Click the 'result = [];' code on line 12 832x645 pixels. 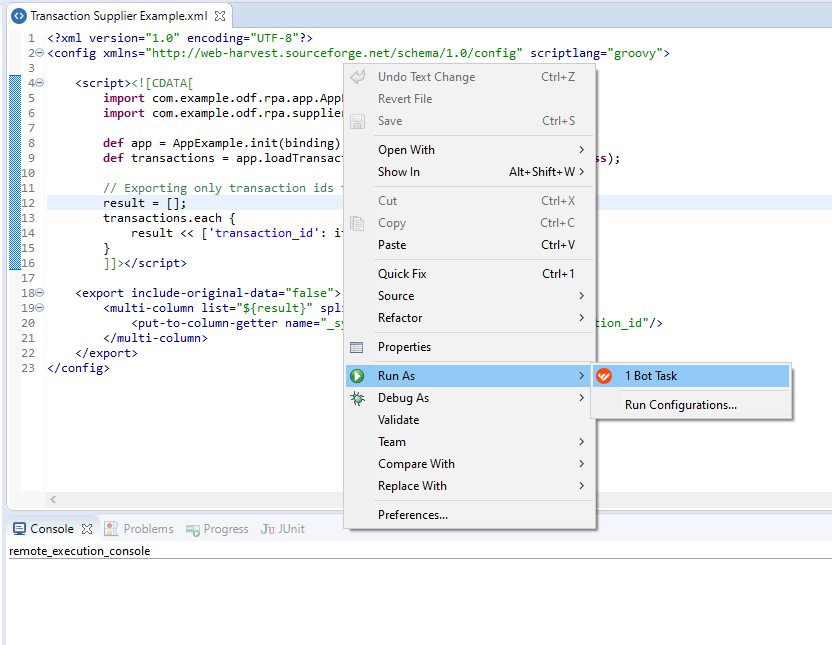pyautogui.click(x=144, y=203)
